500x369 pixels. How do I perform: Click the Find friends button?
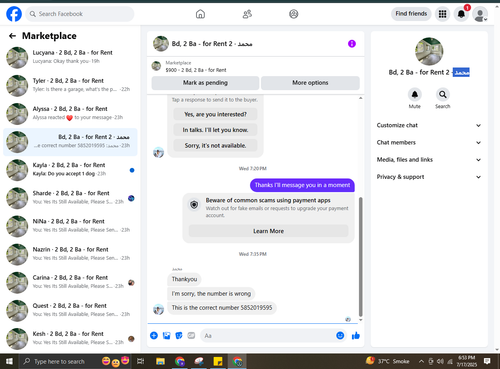(x=411, y=14)
